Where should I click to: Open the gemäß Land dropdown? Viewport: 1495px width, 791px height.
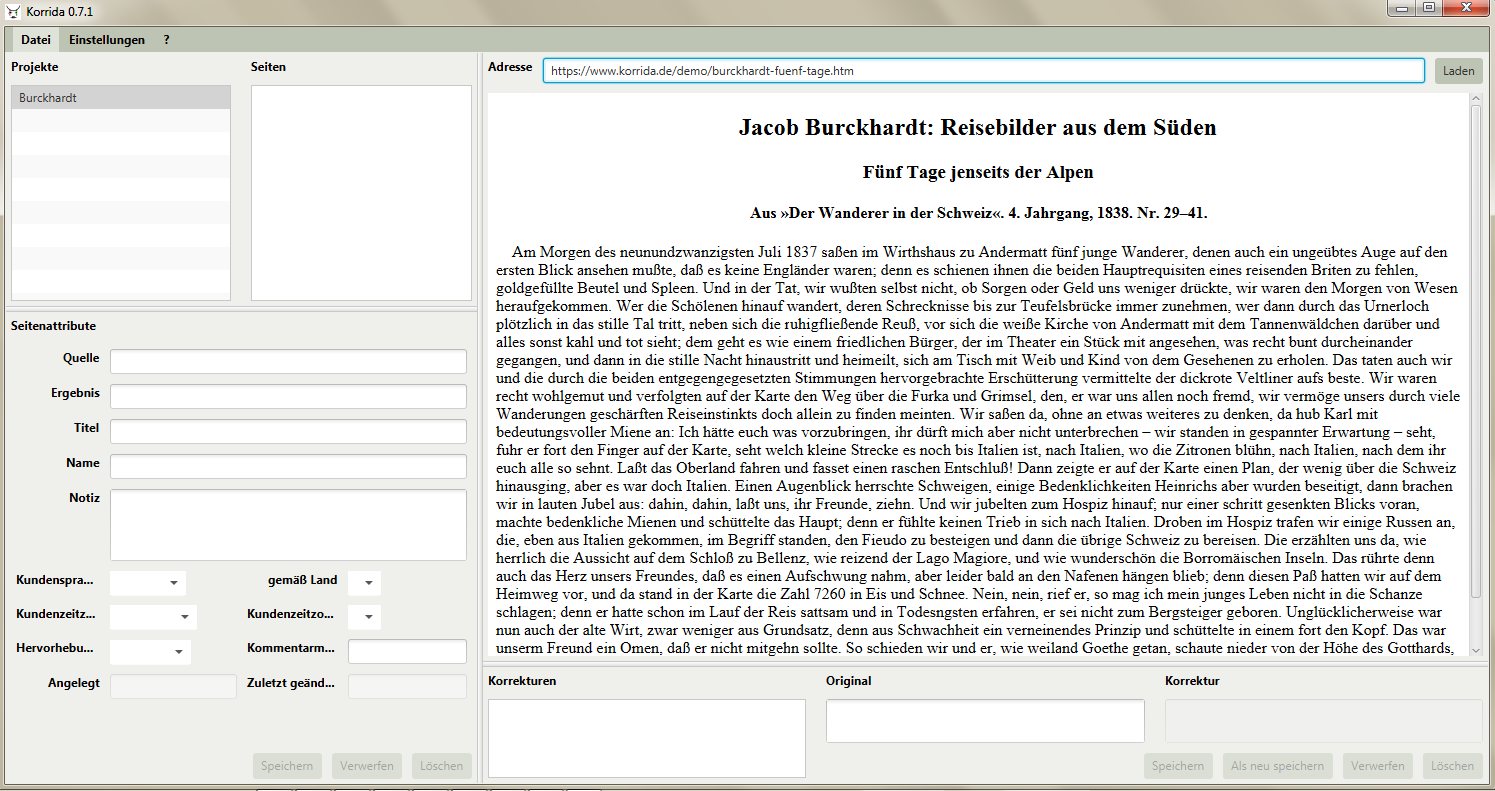364,583
